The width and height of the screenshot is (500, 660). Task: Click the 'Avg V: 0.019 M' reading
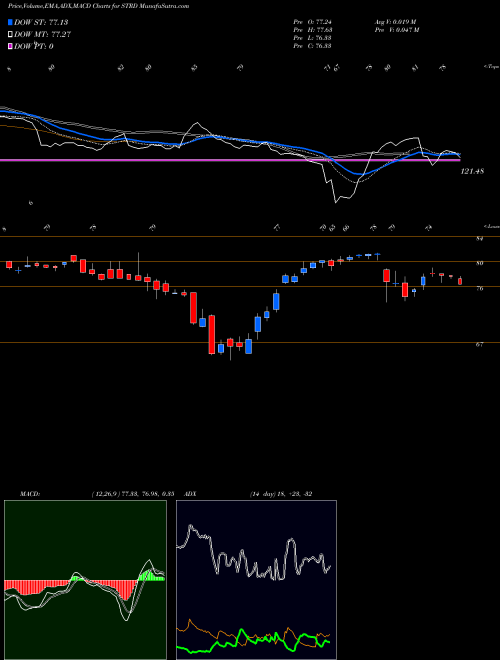(397, 22)
